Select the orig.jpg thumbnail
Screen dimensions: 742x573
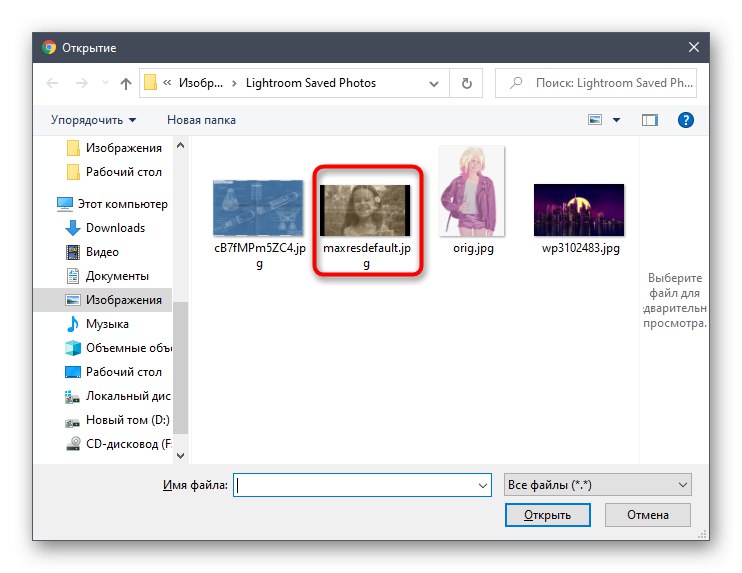[x=472, y=191]
